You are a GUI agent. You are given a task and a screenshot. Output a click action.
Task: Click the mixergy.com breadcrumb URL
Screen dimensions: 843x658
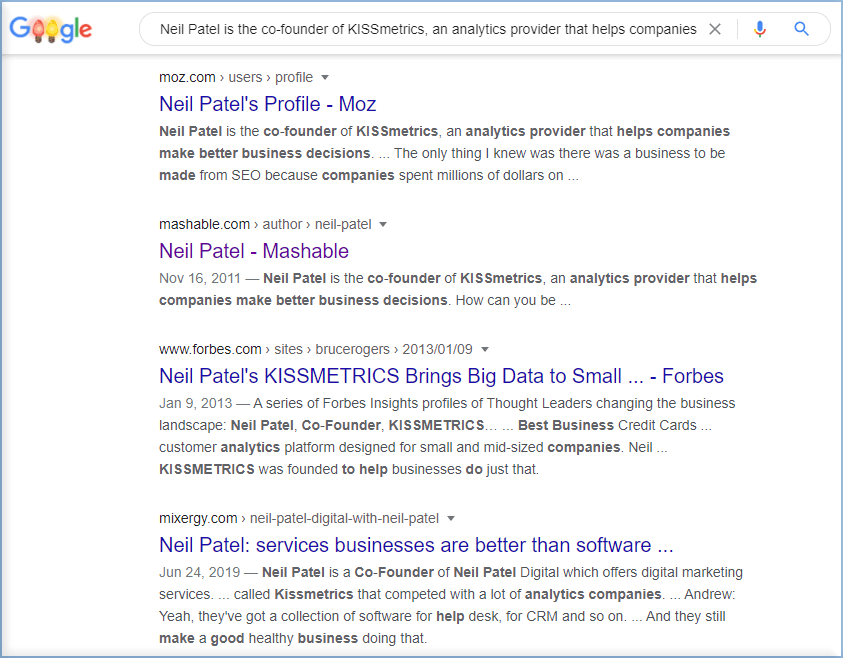(299, 518)
